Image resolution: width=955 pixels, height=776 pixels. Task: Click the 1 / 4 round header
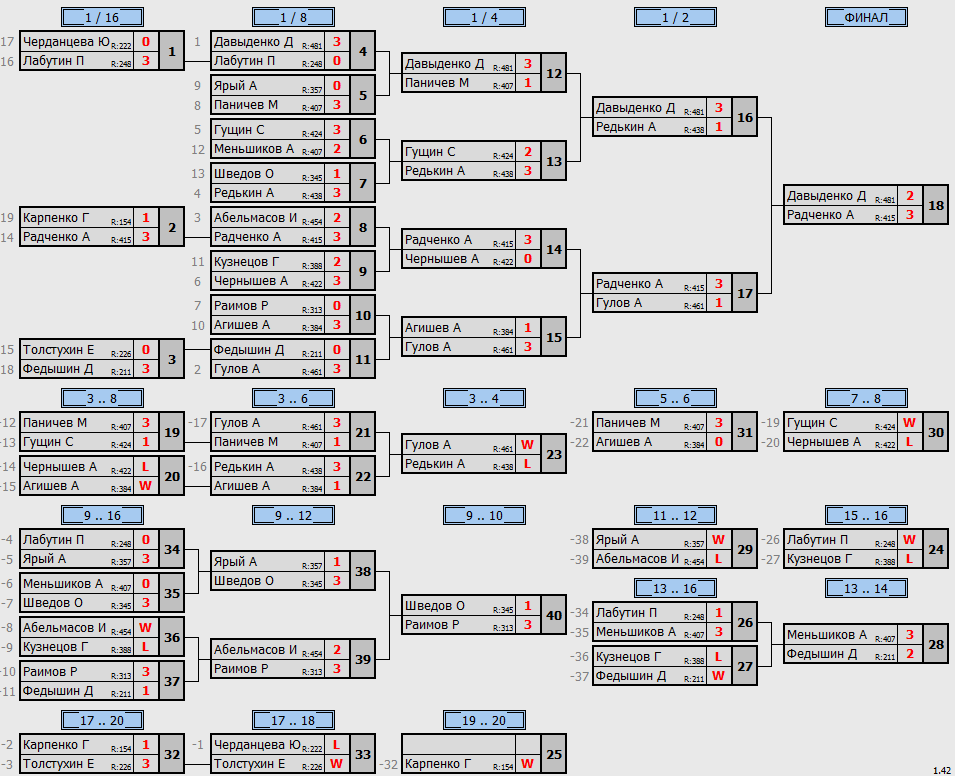[x=484, y=17]
